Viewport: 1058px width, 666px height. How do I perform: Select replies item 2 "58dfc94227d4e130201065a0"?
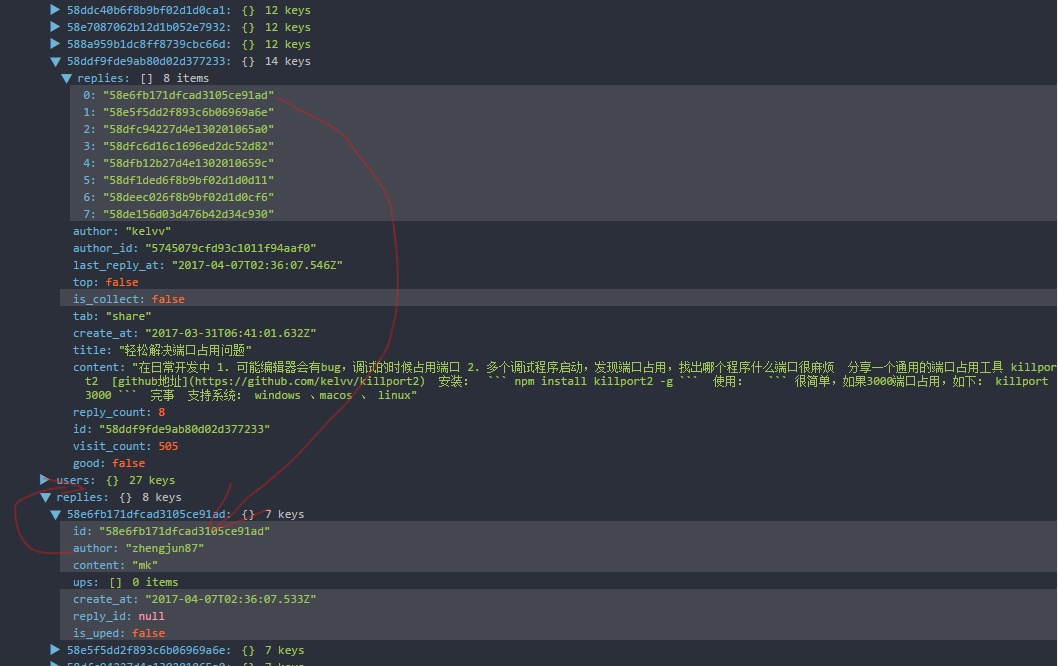tap(563, 129)
